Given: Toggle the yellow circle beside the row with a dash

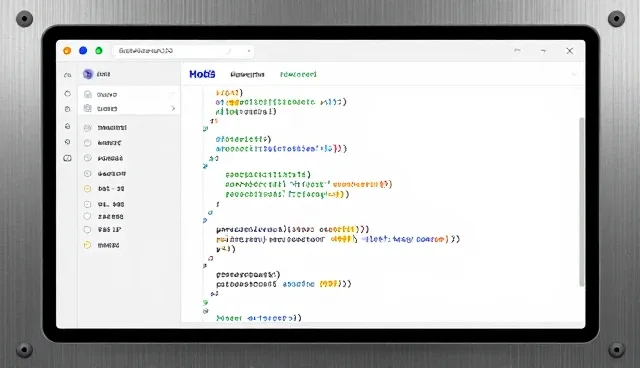Looking at the screenshot, I should (x=87, y=188).
